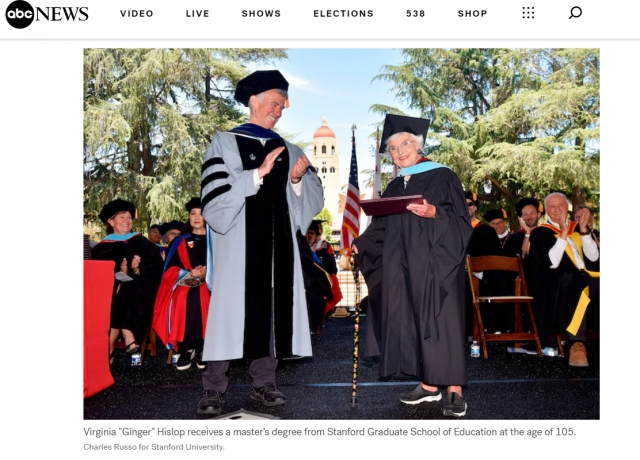Click the American flag in the photo

tap(351, 194)
